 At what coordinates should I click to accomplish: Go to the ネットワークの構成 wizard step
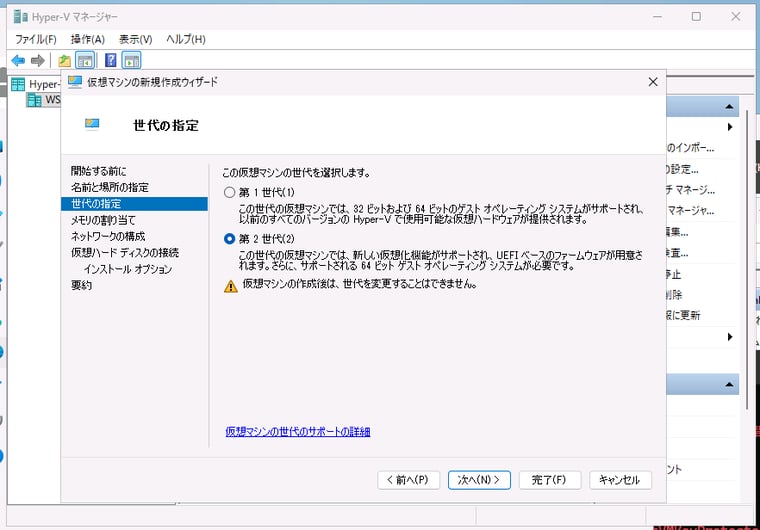108,236
